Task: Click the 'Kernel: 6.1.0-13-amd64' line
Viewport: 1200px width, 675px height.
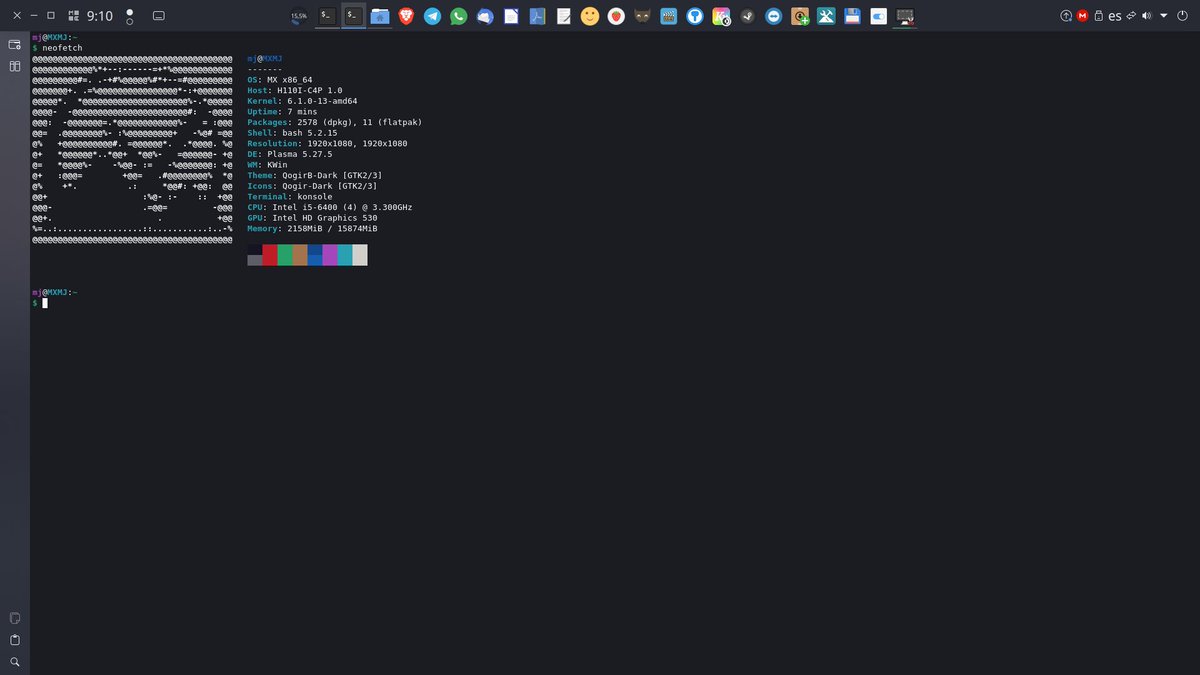Action: click(302, 101)
